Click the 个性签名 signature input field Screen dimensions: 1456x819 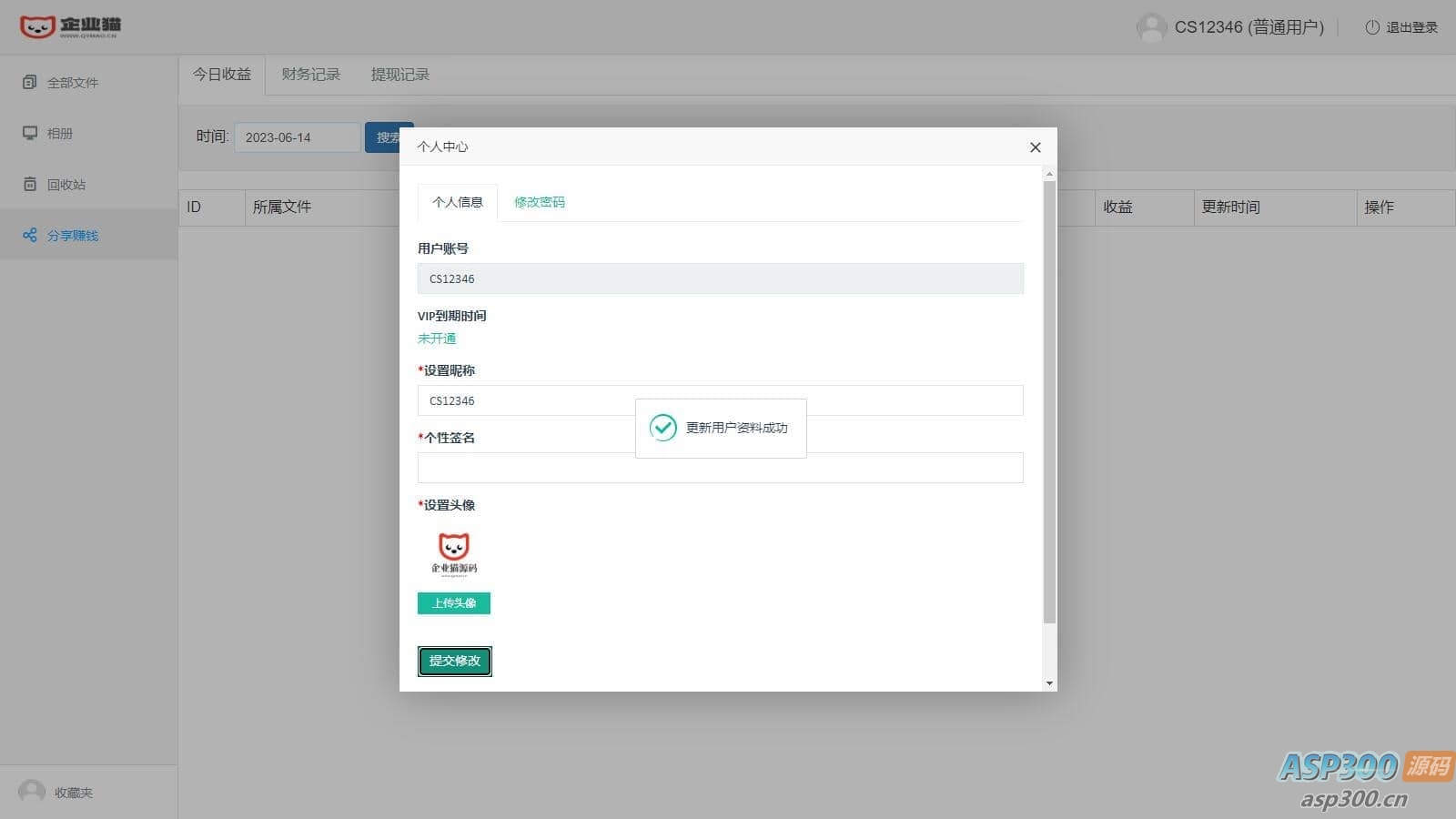[x=720, y=468]
